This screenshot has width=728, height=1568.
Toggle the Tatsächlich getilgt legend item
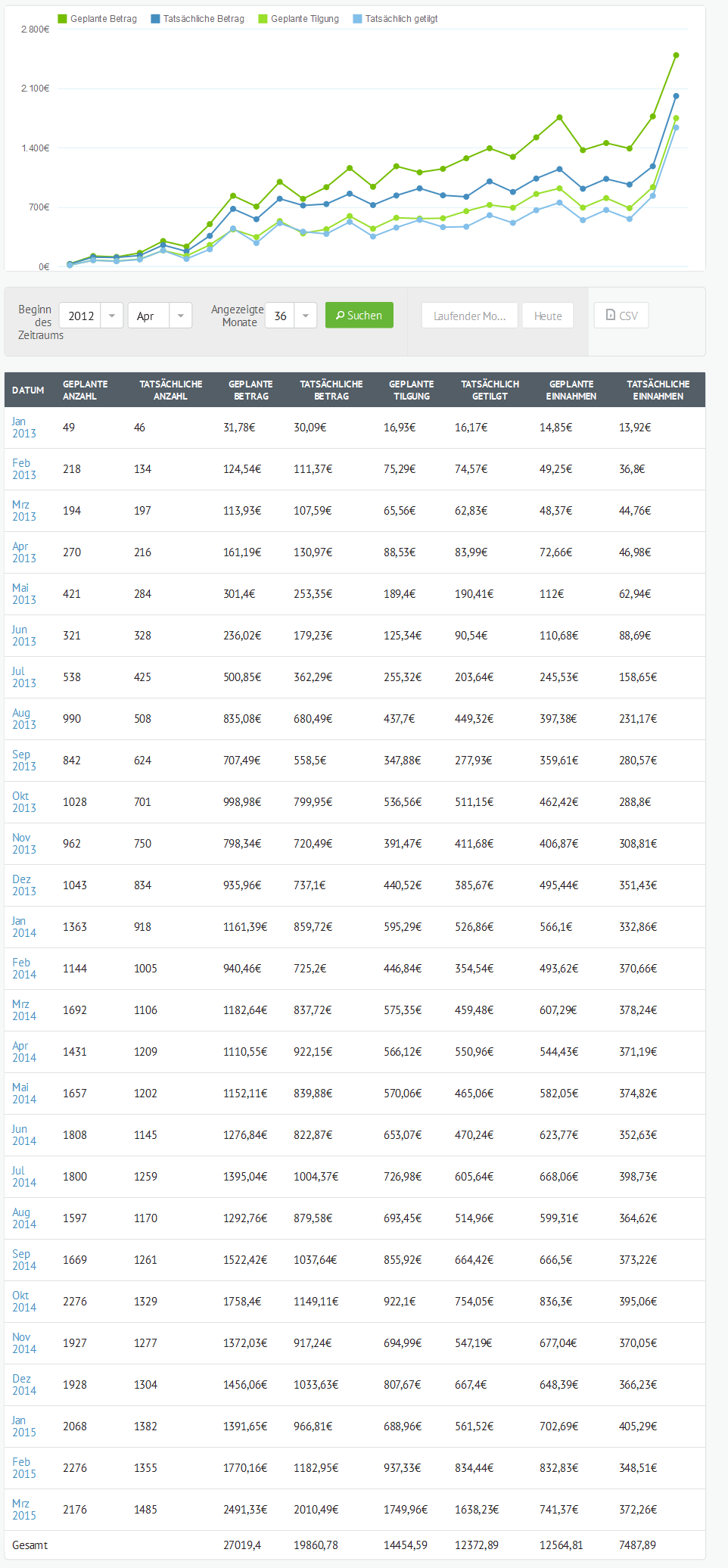395,19
